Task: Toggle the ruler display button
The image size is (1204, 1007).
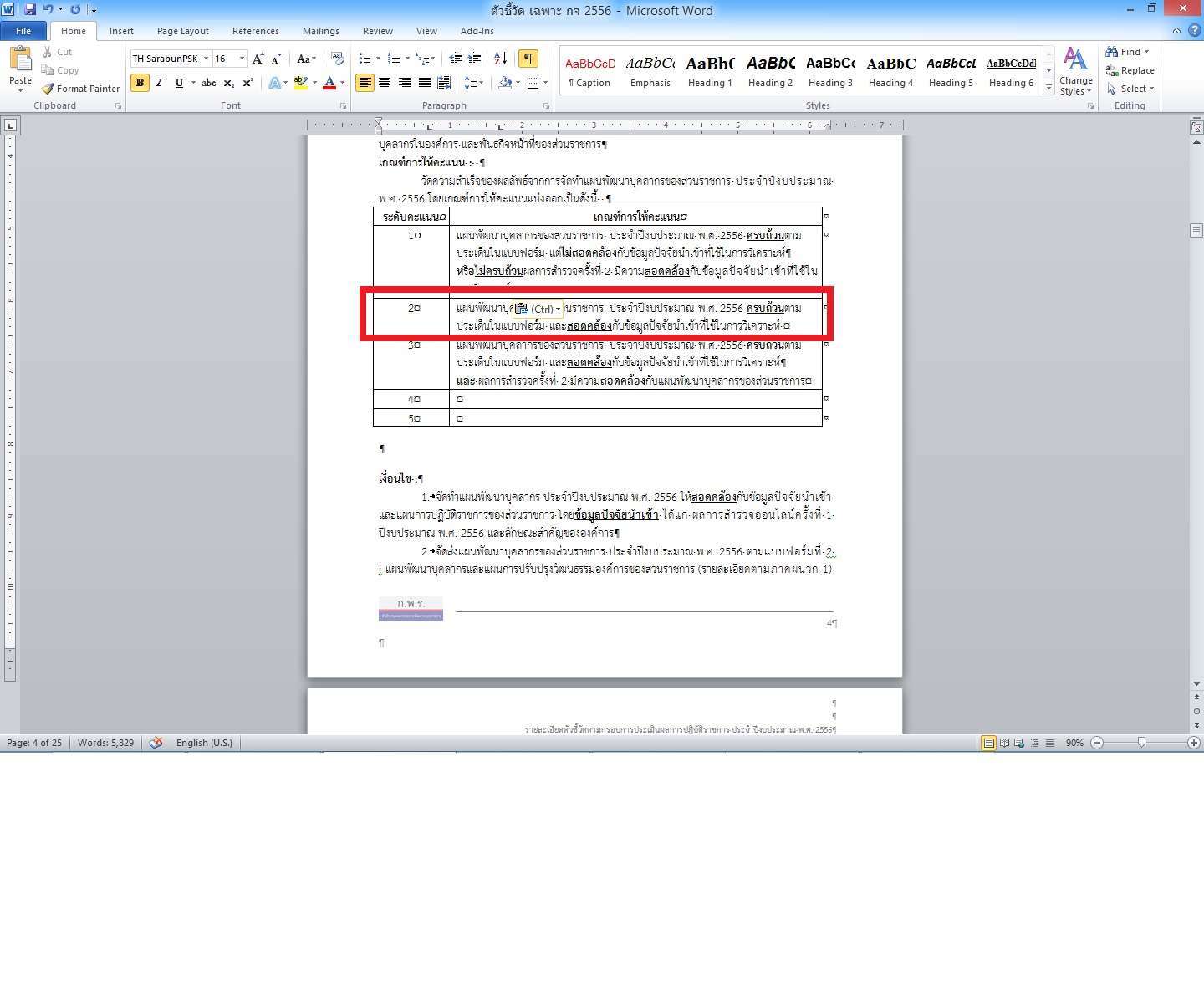Action: (1196, 127)
